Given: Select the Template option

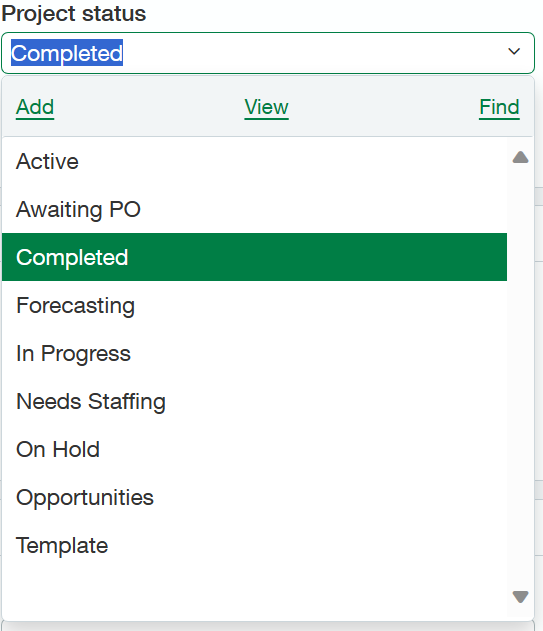Looking at the screenshot, I should (254, 545).
